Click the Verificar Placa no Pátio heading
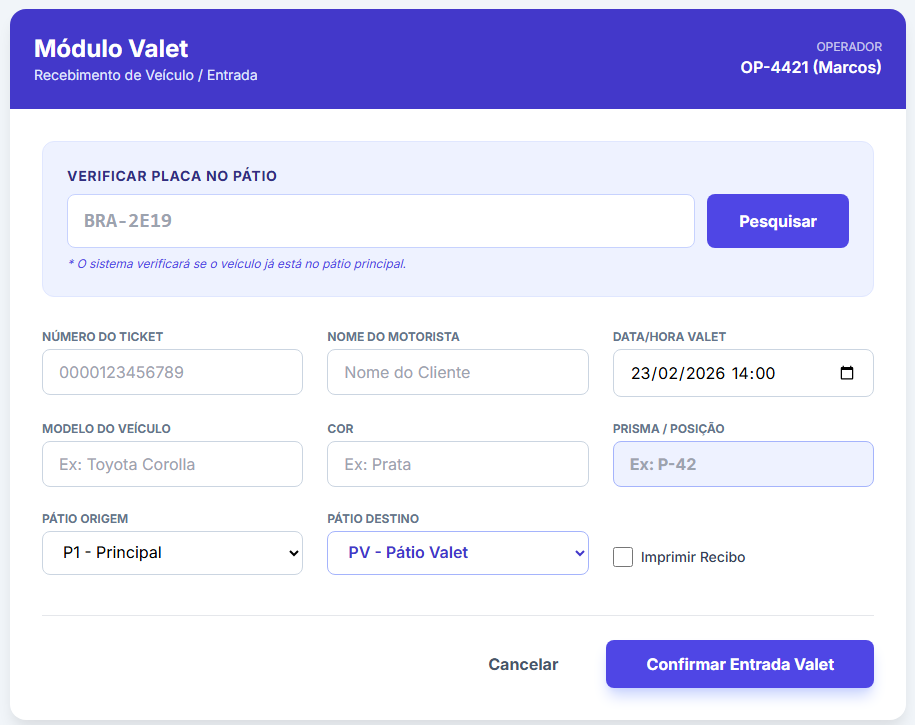This screenshot has height=725, width=915. 172,176
